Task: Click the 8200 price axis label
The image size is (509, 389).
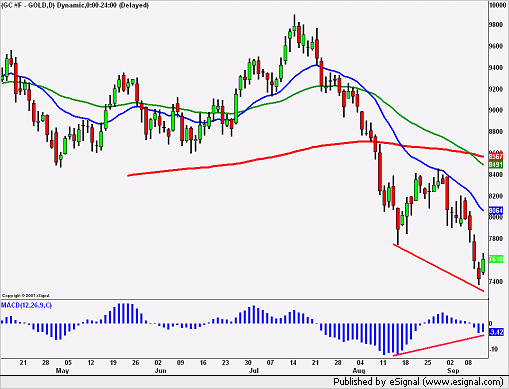Action: (x=496, y=196)
